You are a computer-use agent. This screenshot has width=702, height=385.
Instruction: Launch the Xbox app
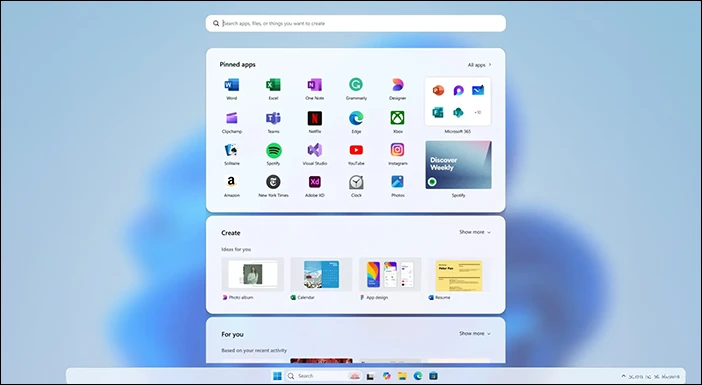[x=398, y=118]
